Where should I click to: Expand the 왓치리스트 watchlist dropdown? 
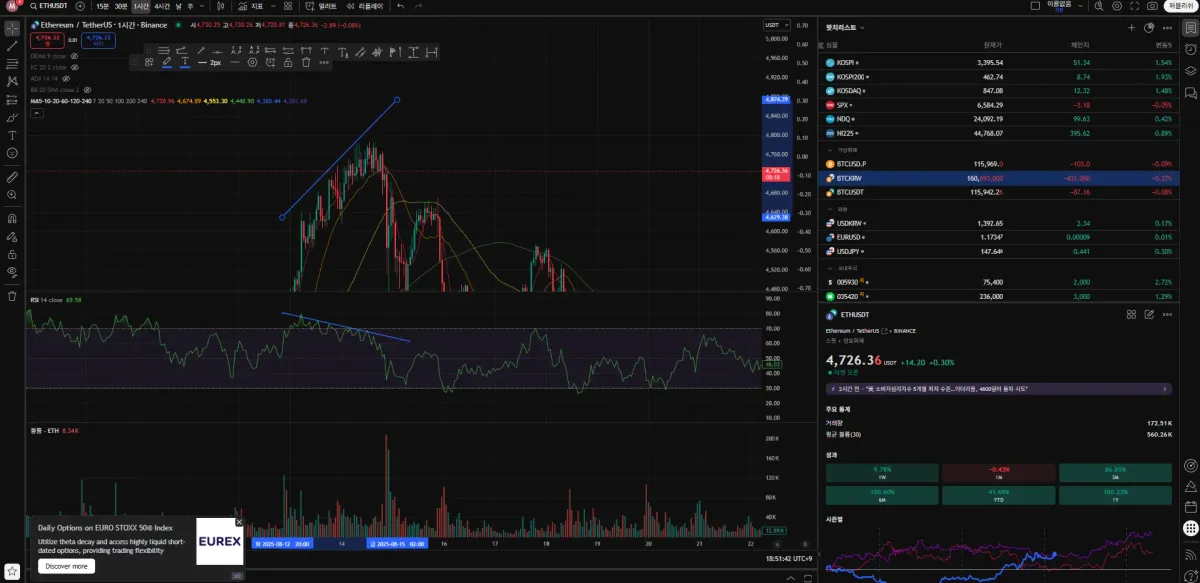pos(845,28)
